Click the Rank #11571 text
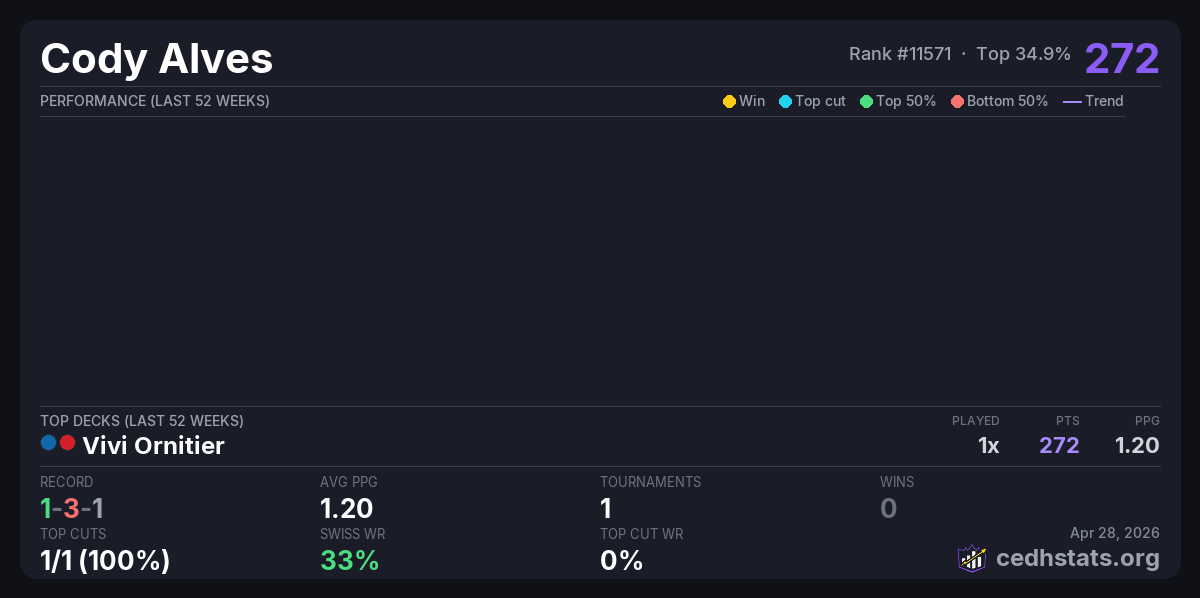The height and width of the screenshot is (598, 1200). click(x=900, y=54)
